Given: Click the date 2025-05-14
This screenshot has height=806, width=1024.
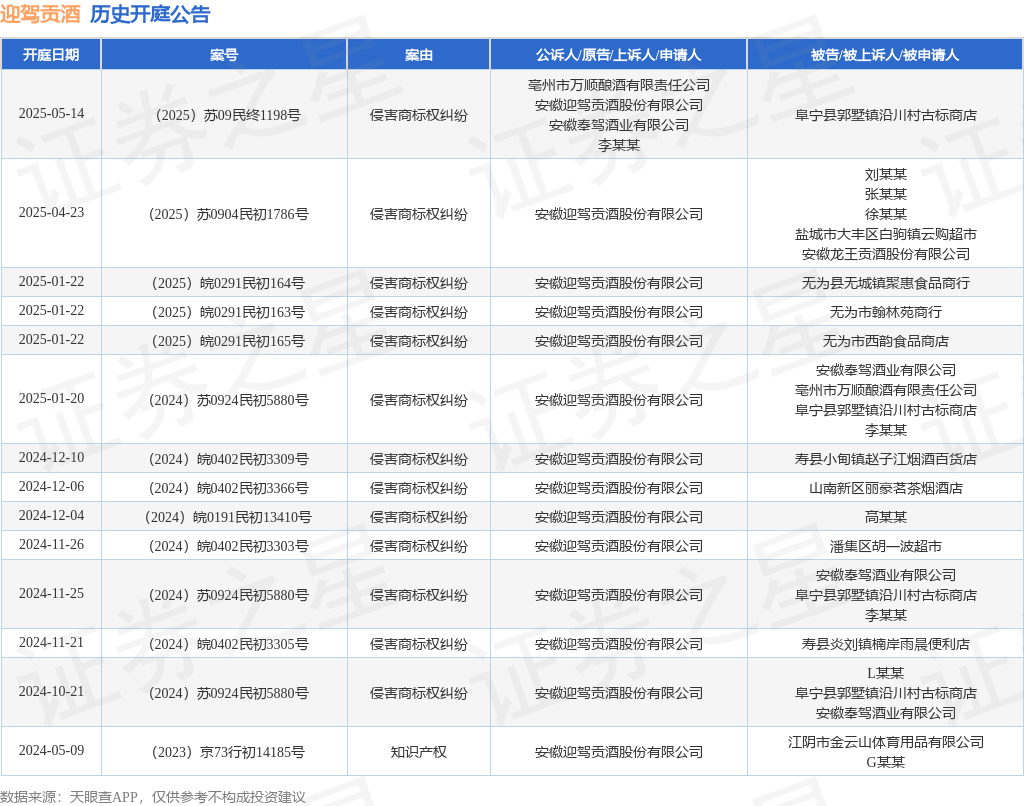Looking at the screenshot, I should 51,114.
